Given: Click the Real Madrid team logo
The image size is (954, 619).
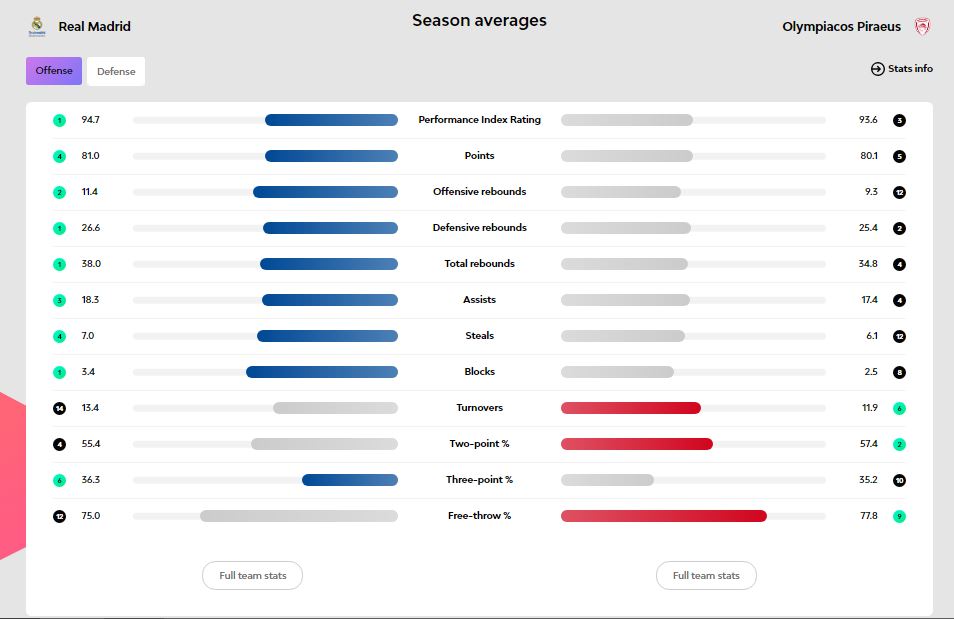Looking at the screenshot, I should [x=37, y=27].
